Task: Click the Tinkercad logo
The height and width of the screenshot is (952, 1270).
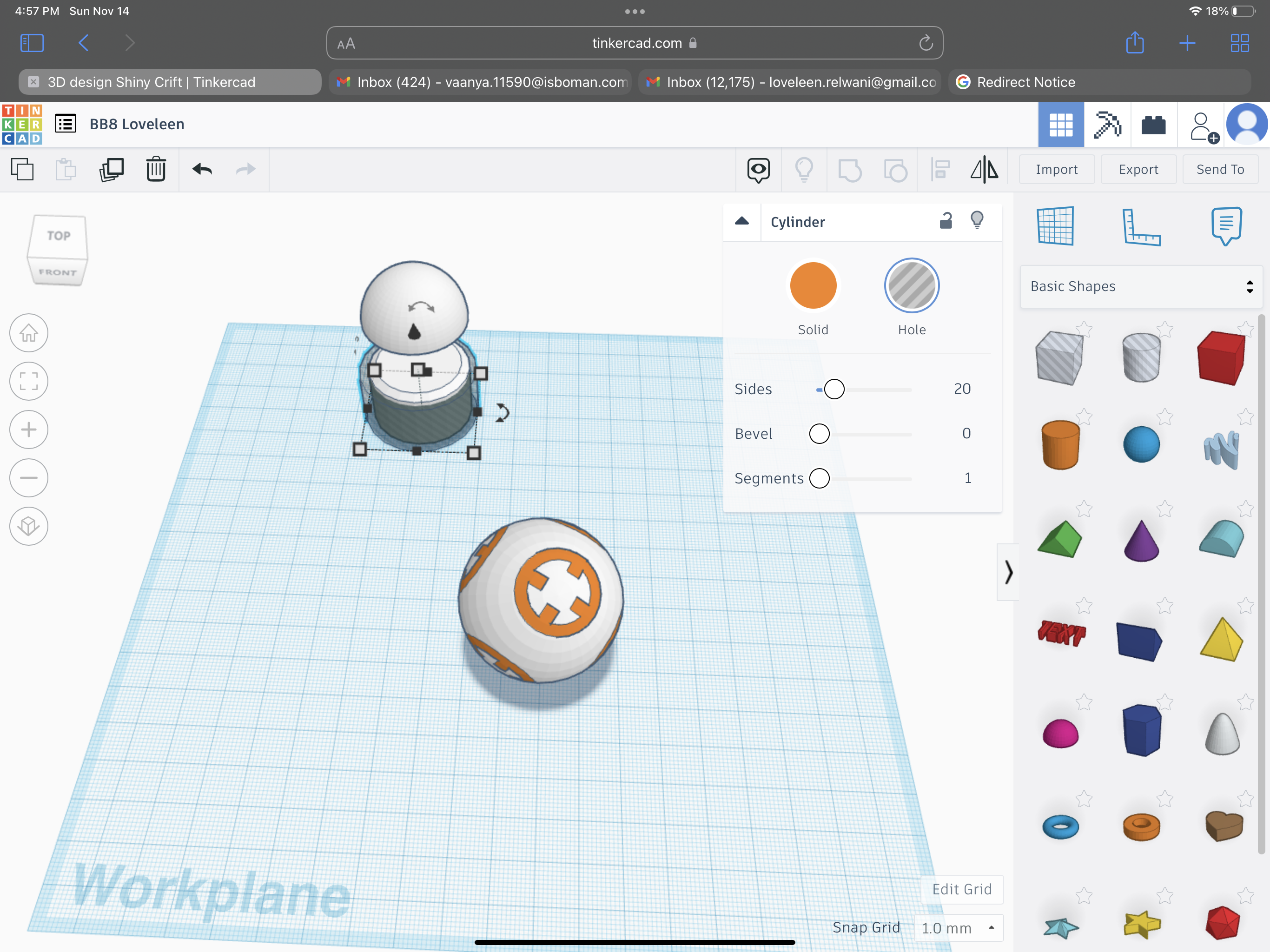Action: 22,124
